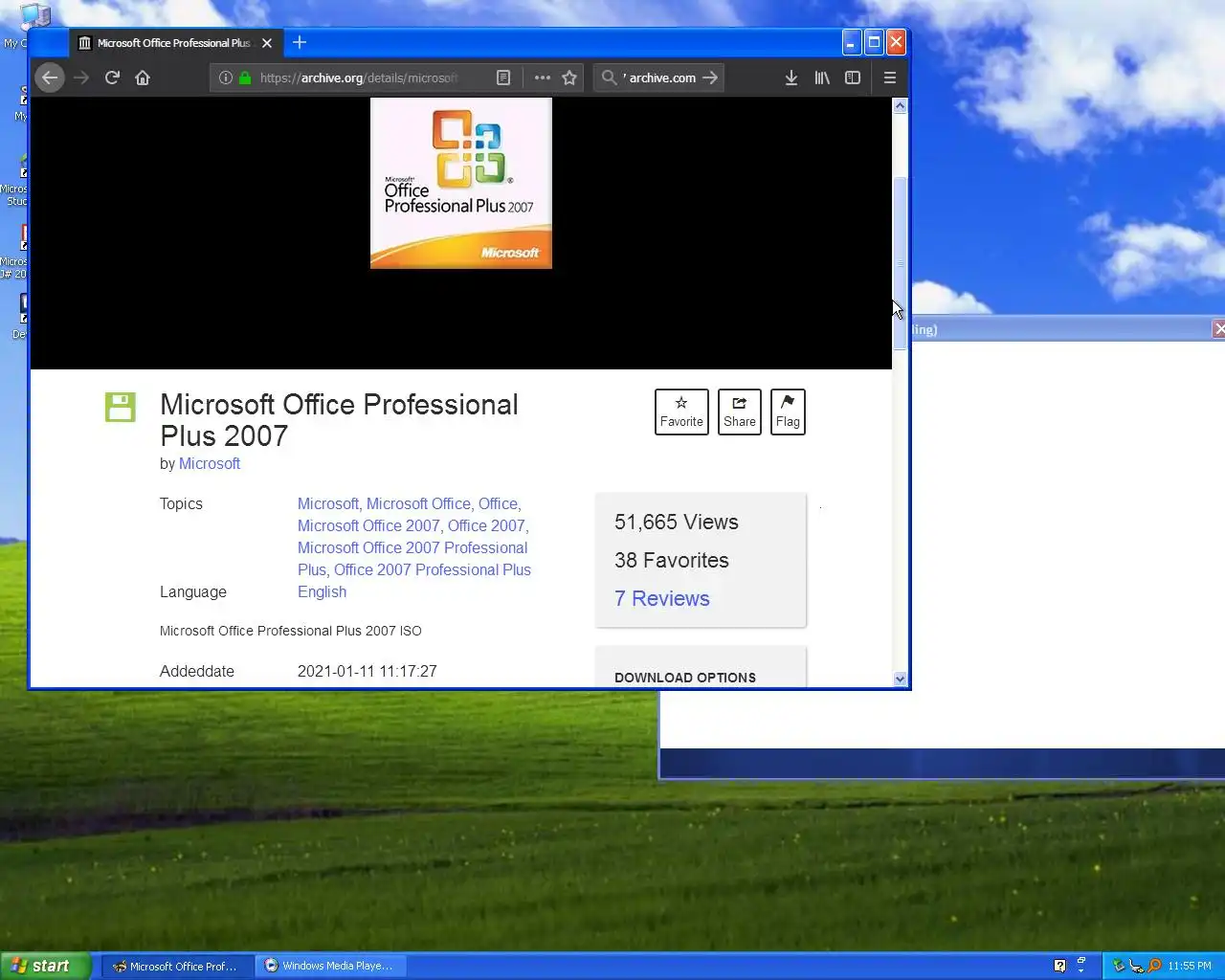Open the Microsoft Office 2007 Professional Plus topic

coord(412,559)
